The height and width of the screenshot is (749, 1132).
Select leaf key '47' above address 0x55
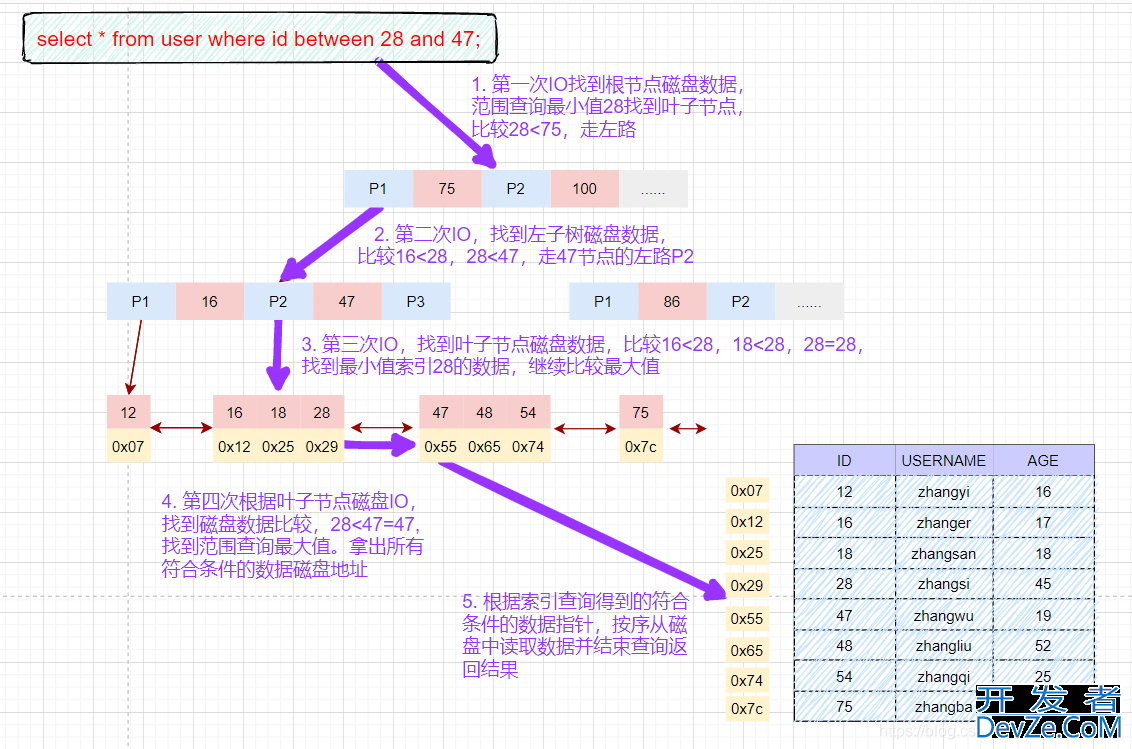pos(441,412)
